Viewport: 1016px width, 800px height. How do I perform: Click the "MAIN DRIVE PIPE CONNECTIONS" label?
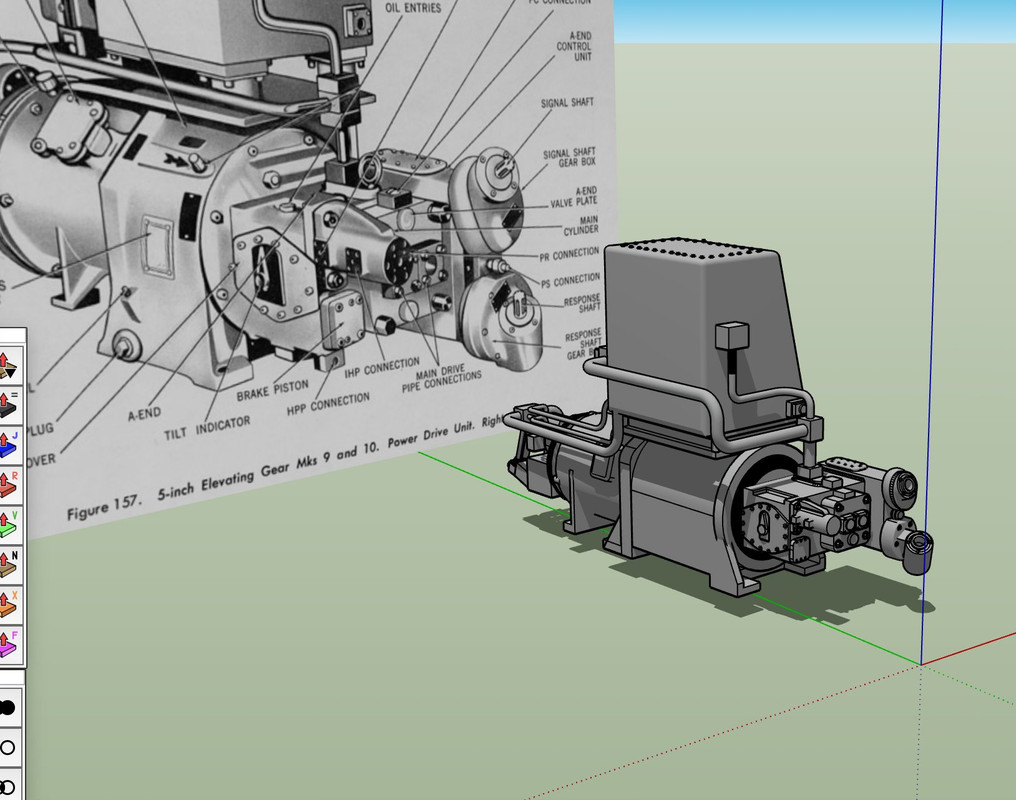pyautogui.click(x=442, y=378)
